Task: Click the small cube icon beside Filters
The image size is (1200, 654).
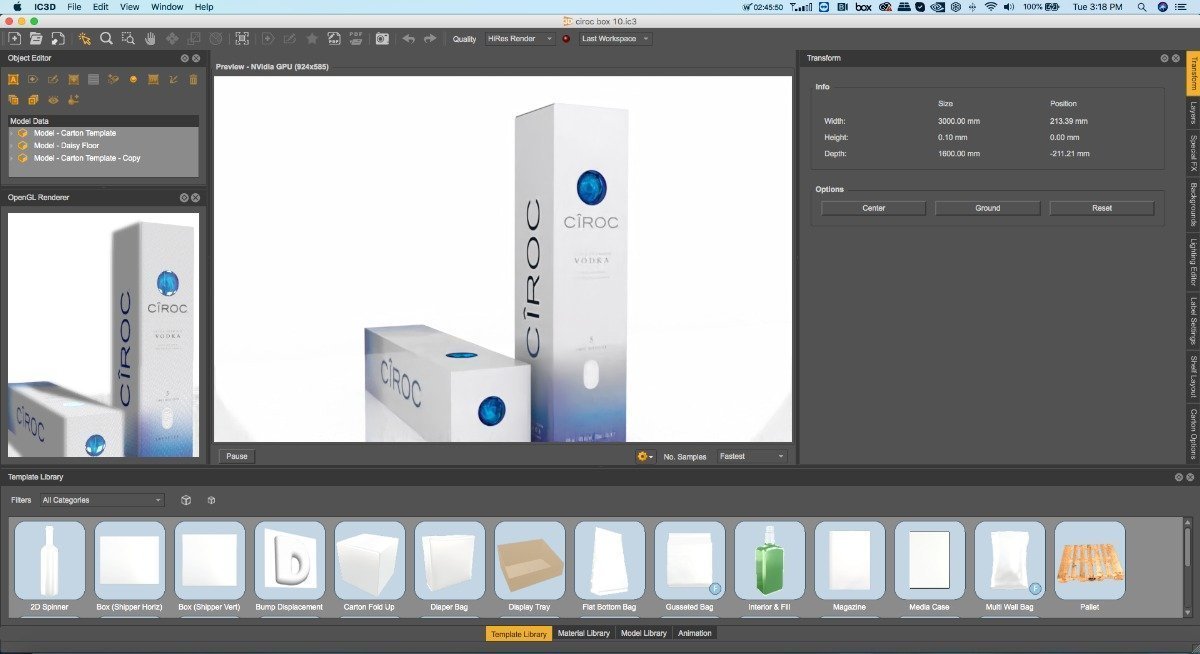Action: click(211, 500)
